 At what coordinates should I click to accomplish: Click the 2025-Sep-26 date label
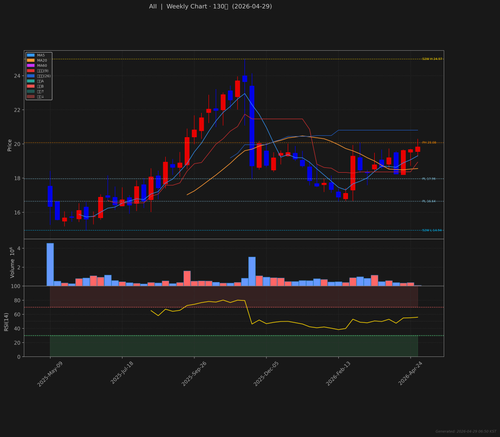tap(194, 374)
